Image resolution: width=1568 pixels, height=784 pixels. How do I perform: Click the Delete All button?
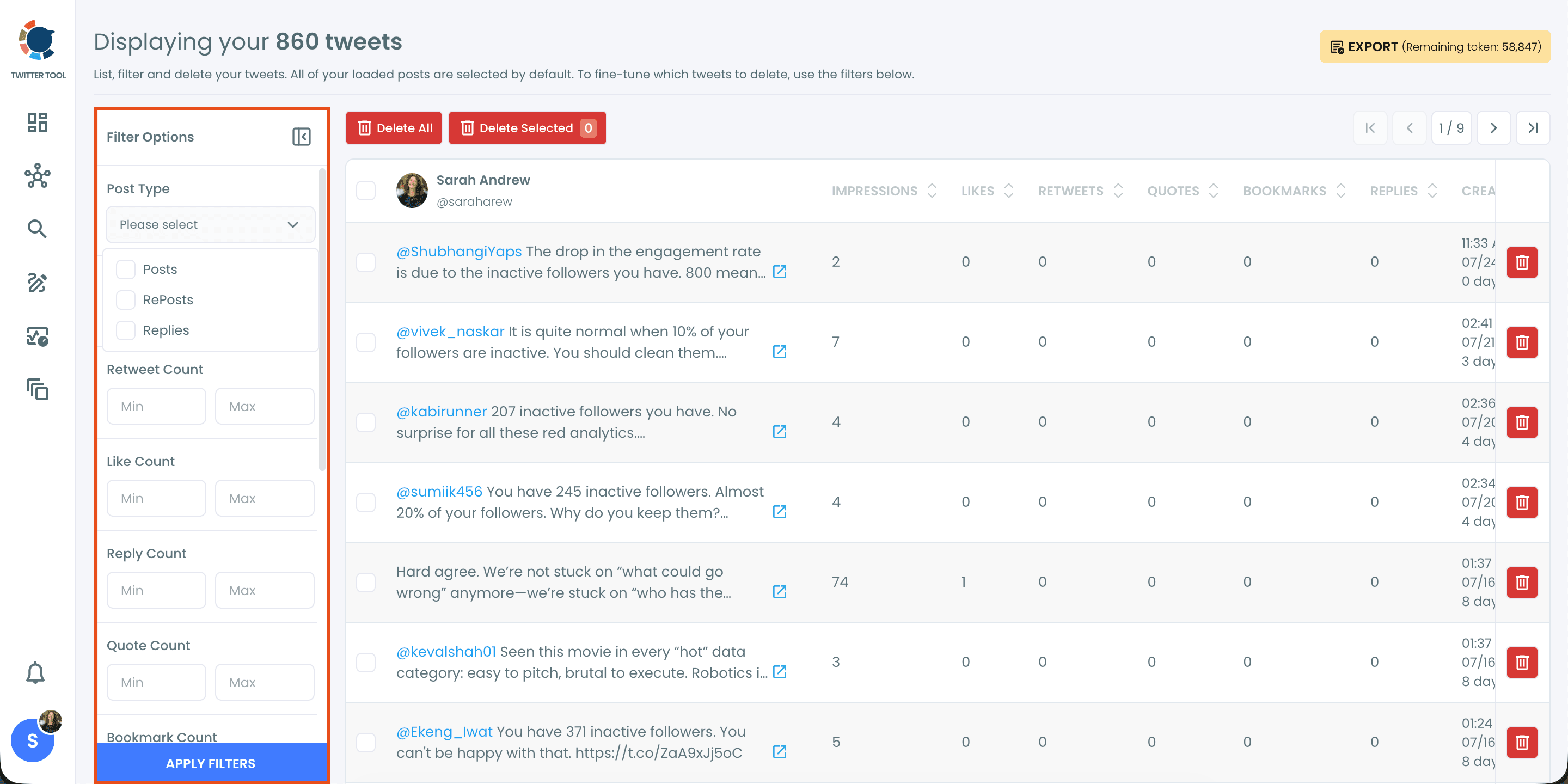394,128
